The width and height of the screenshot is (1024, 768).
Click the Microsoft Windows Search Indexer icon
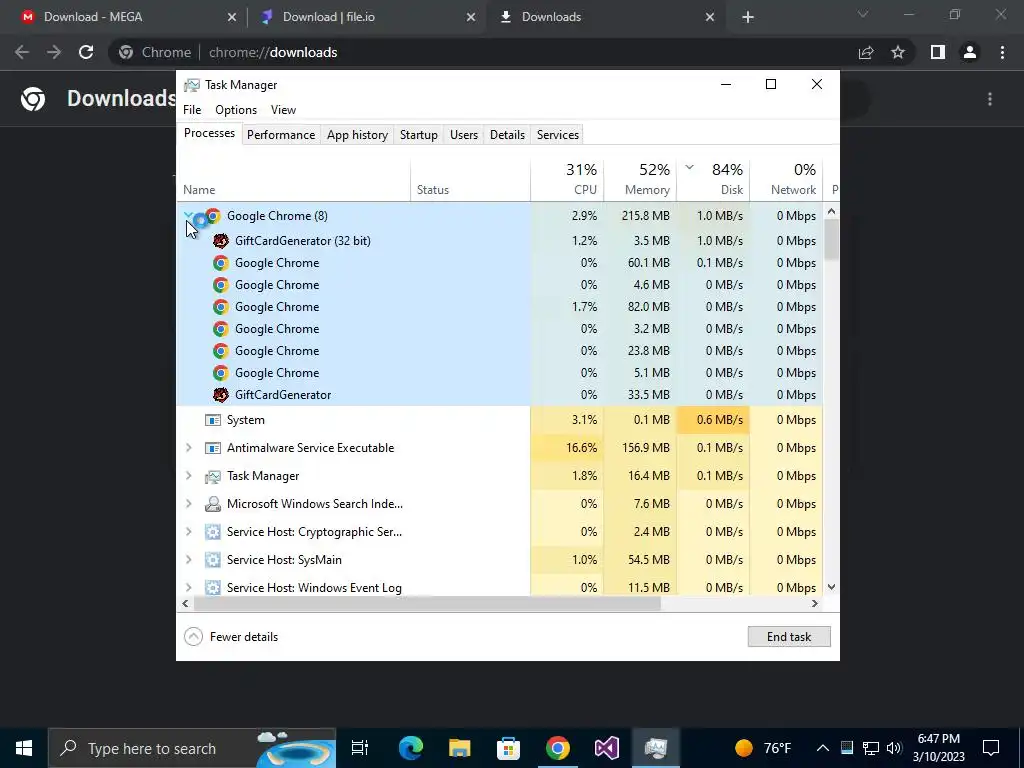(213, 504)
